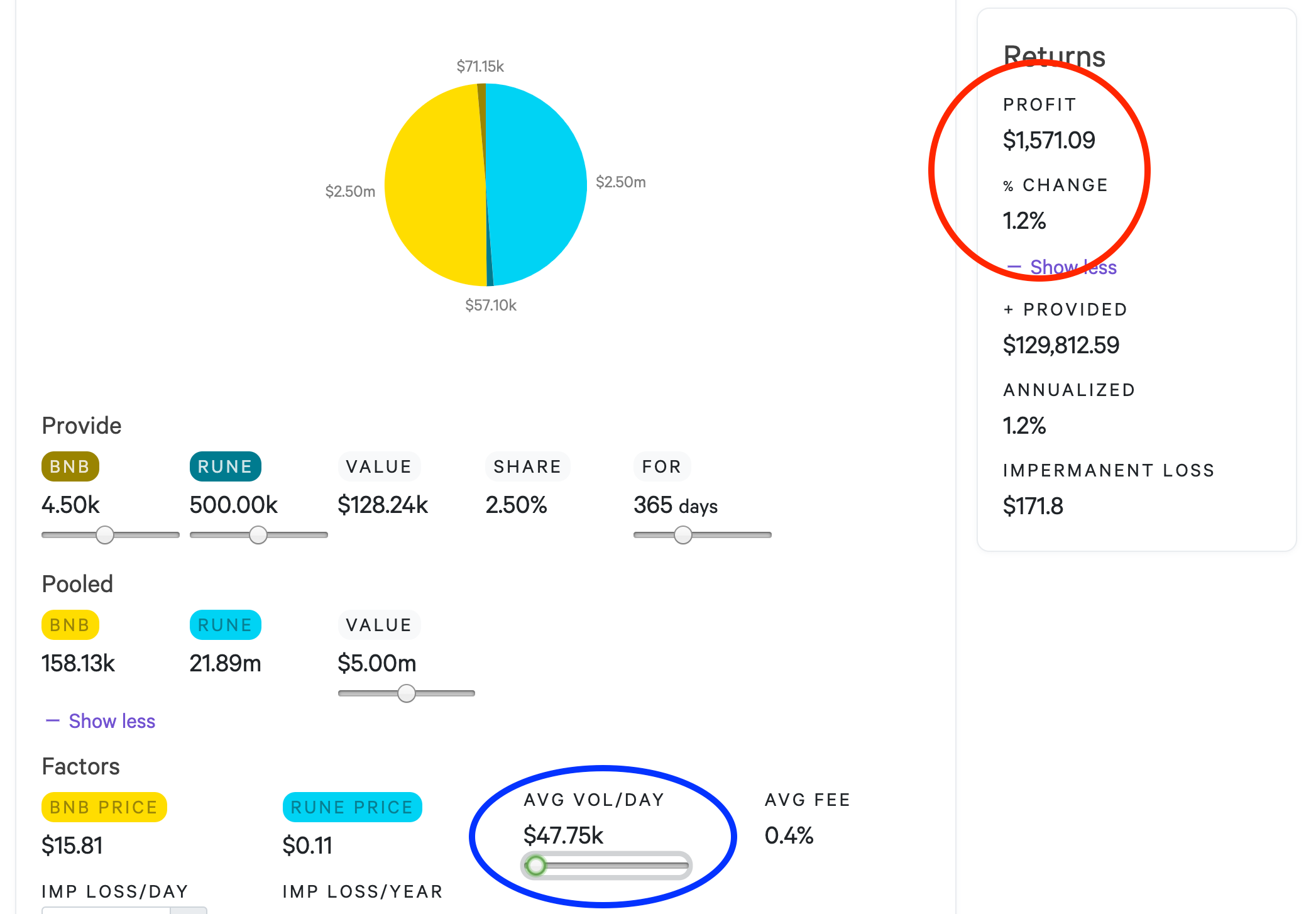Click the VALUE label under Provide
Image resolution: width=1316 pixels, height=914 pixels.
pos(379,466)
